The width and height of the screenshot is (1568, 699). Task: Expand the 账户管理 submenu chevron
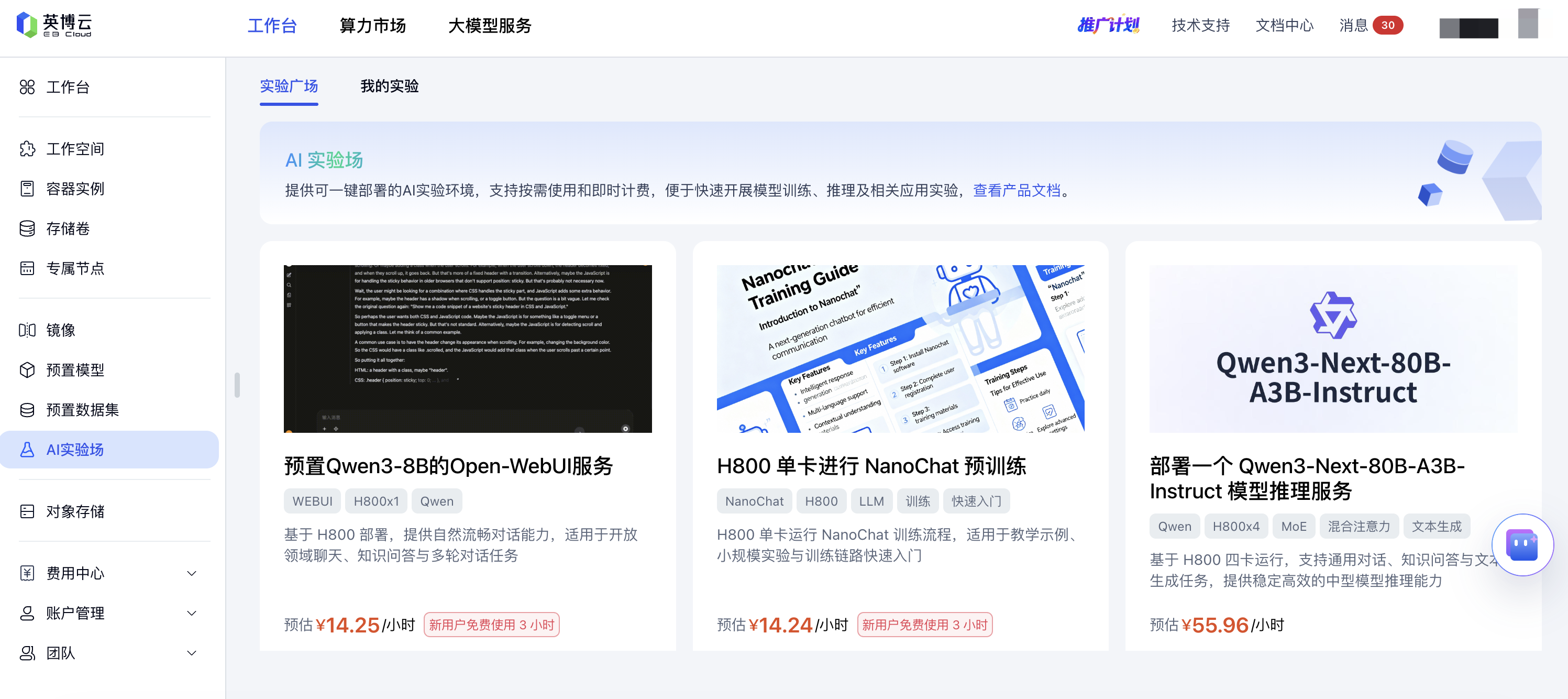(x=191, y=613)
